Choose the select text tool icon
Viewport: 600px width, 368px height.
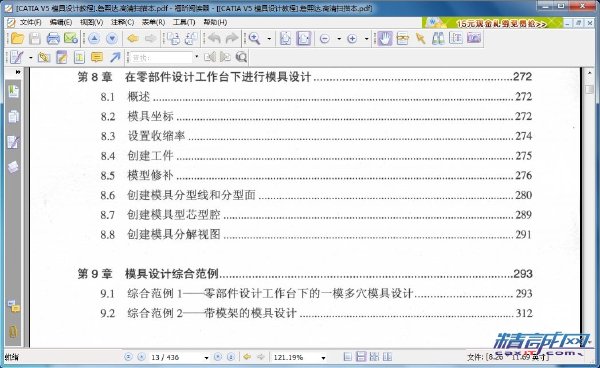[403, 39]
